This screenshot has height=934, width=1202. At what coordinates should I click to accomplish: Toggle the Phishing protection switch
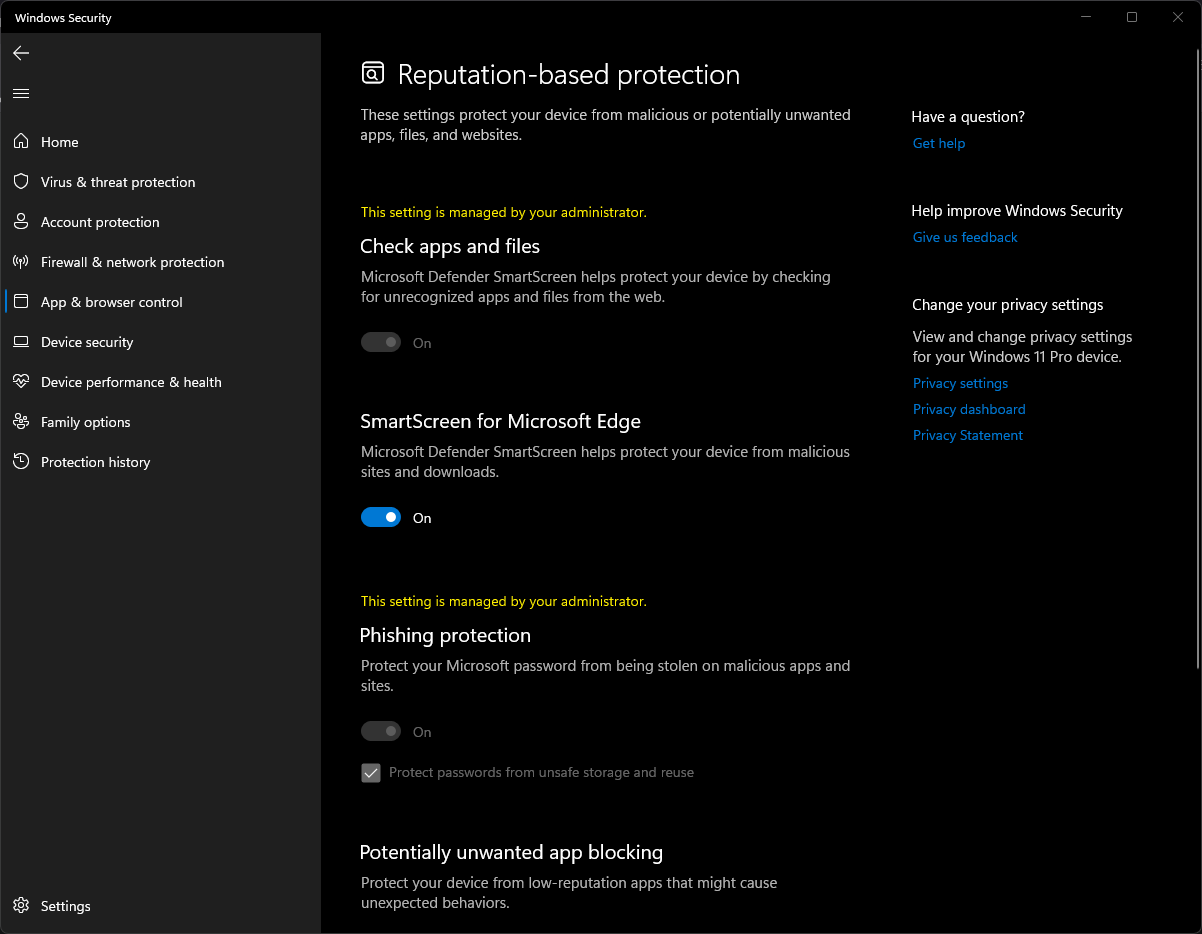381,732
